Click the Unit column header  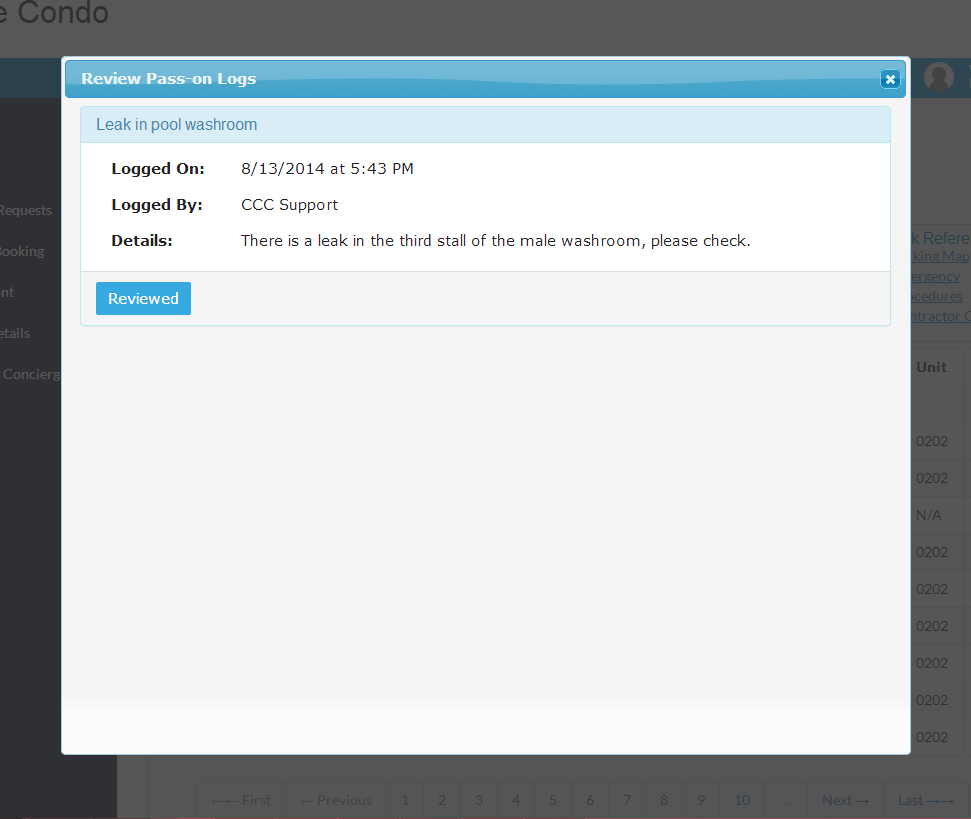[931, 367]
